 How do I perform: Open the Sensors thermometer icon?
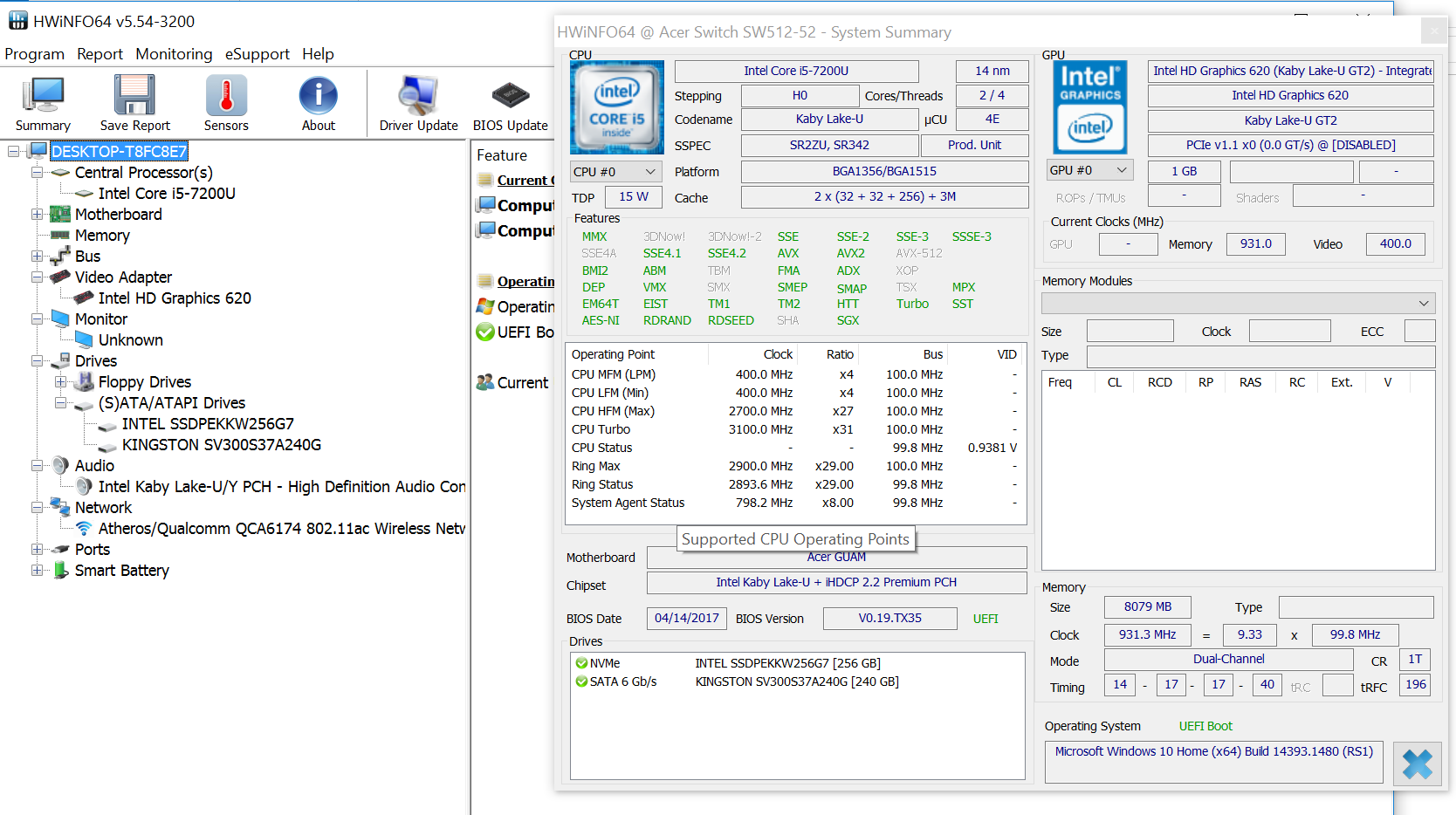[226, 95]
